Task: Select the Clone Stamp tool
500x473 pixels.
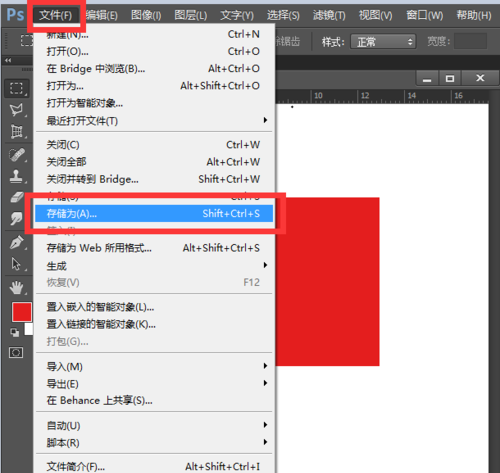Action: 16,176
